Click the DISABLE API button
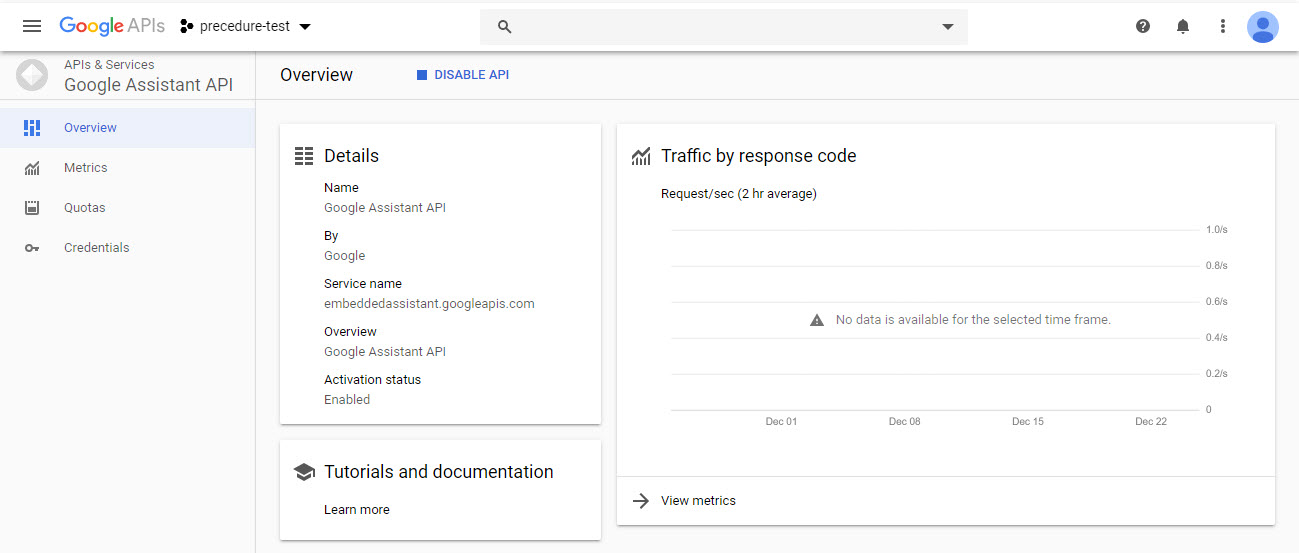Image resolution: width=1299 pixels, height=553 pixels. 463,75
